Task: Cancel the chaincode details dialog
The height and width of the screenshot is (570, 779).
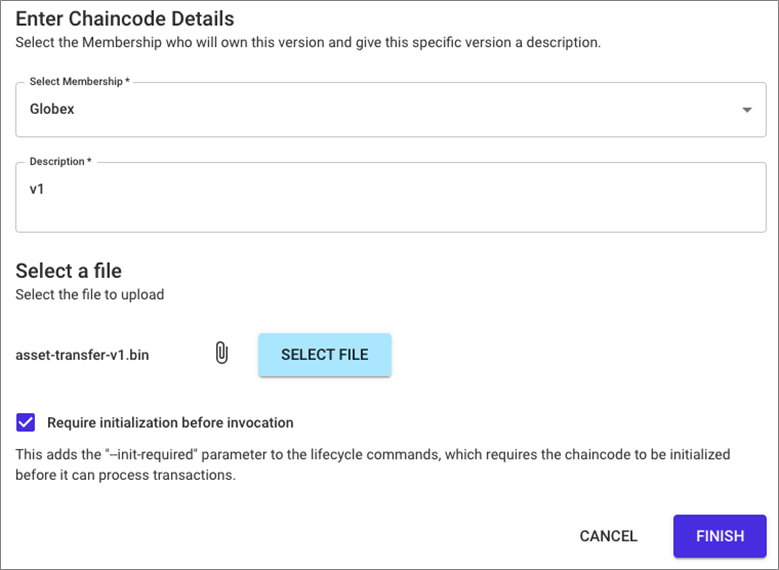Action: pos(608,536)
